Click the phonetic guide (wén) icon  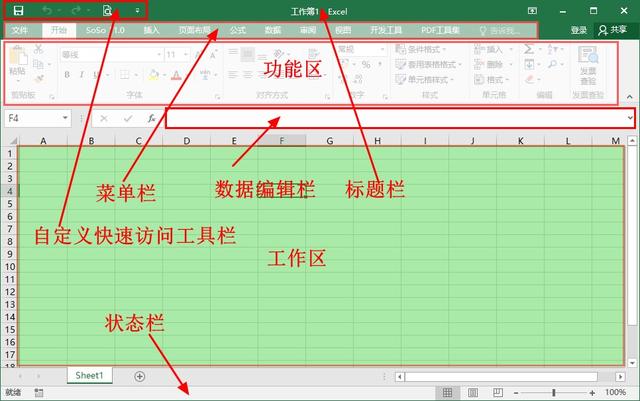[205, 75]
